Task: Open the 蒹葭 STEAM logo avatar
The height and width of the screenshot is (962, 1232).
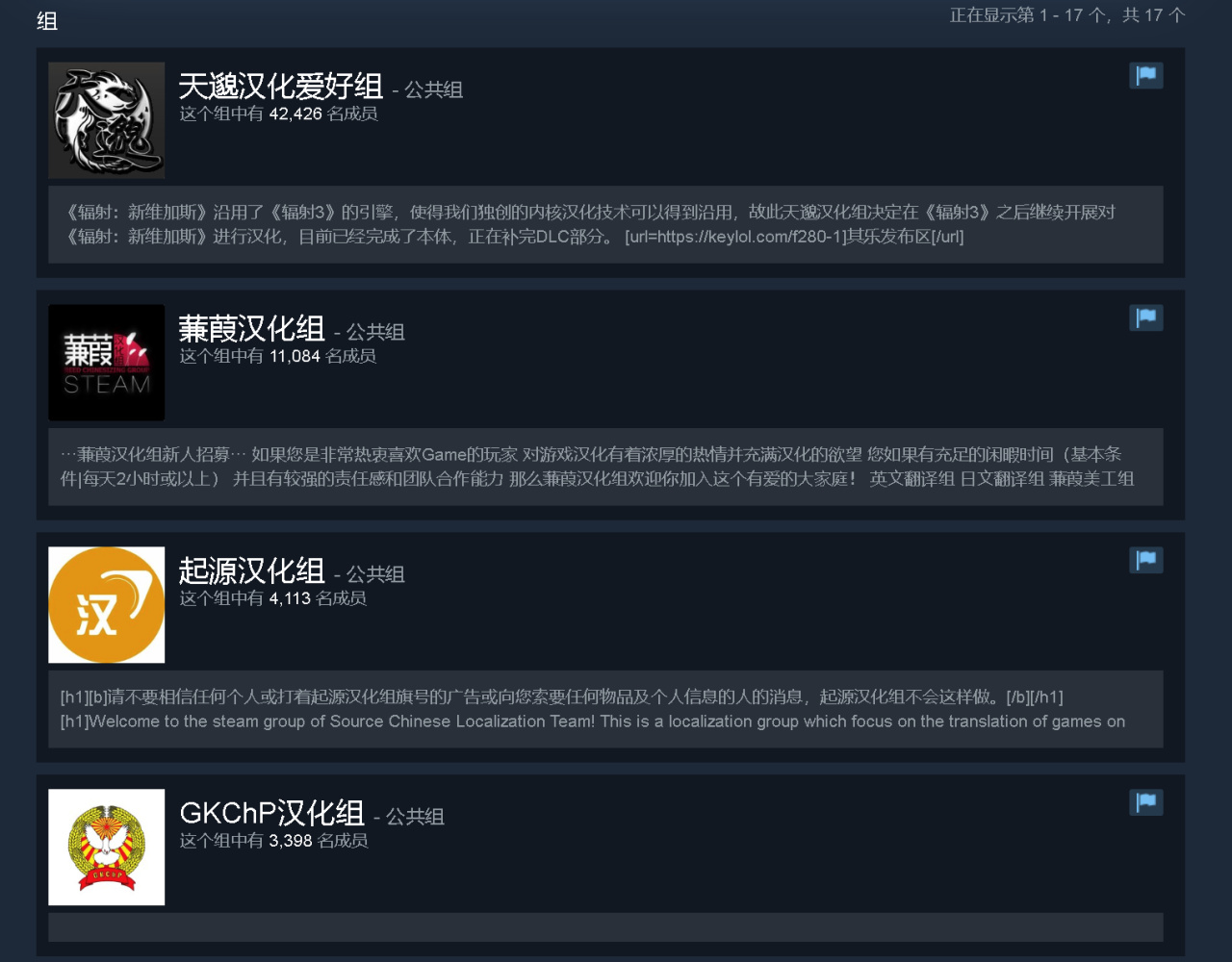Action: (x=107, y=363)
